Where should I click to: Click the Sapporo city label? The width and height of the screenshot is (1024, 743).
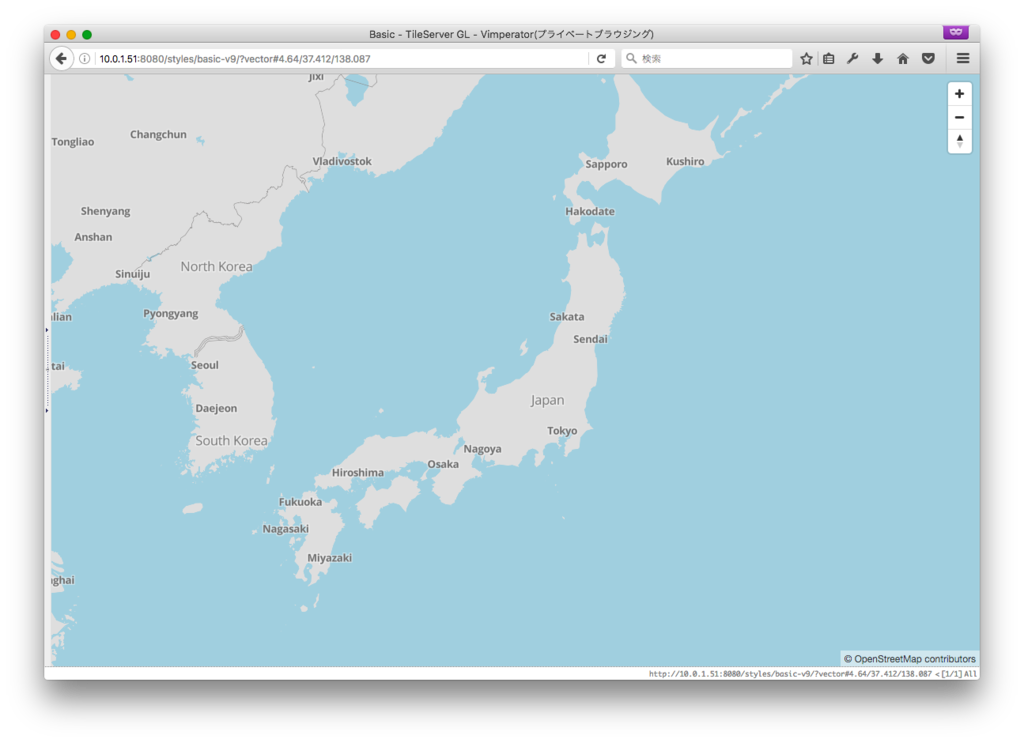[x=606, y=165]
